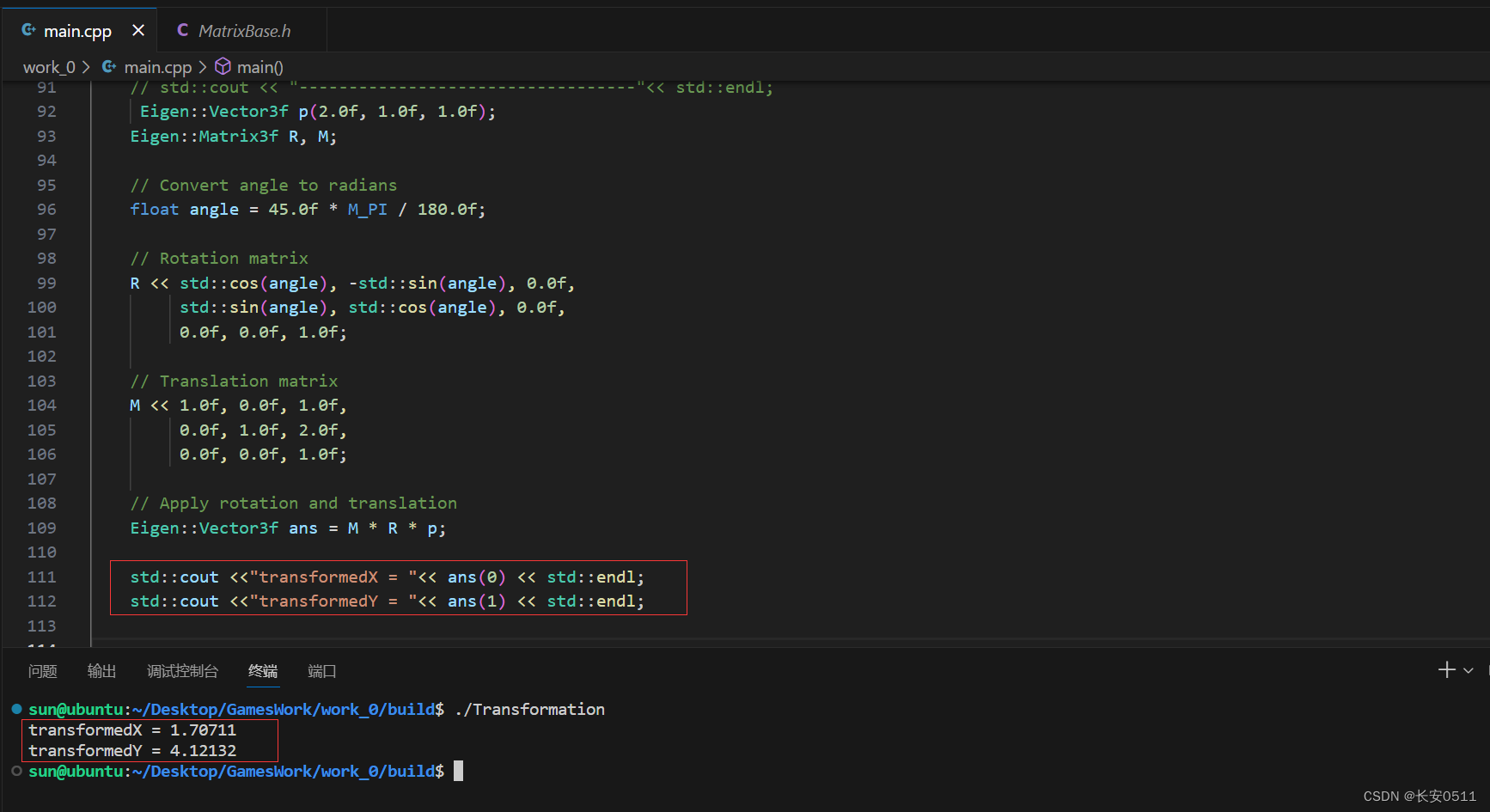Expand breadcrumb chevron after main.cpp

(203, 67)
